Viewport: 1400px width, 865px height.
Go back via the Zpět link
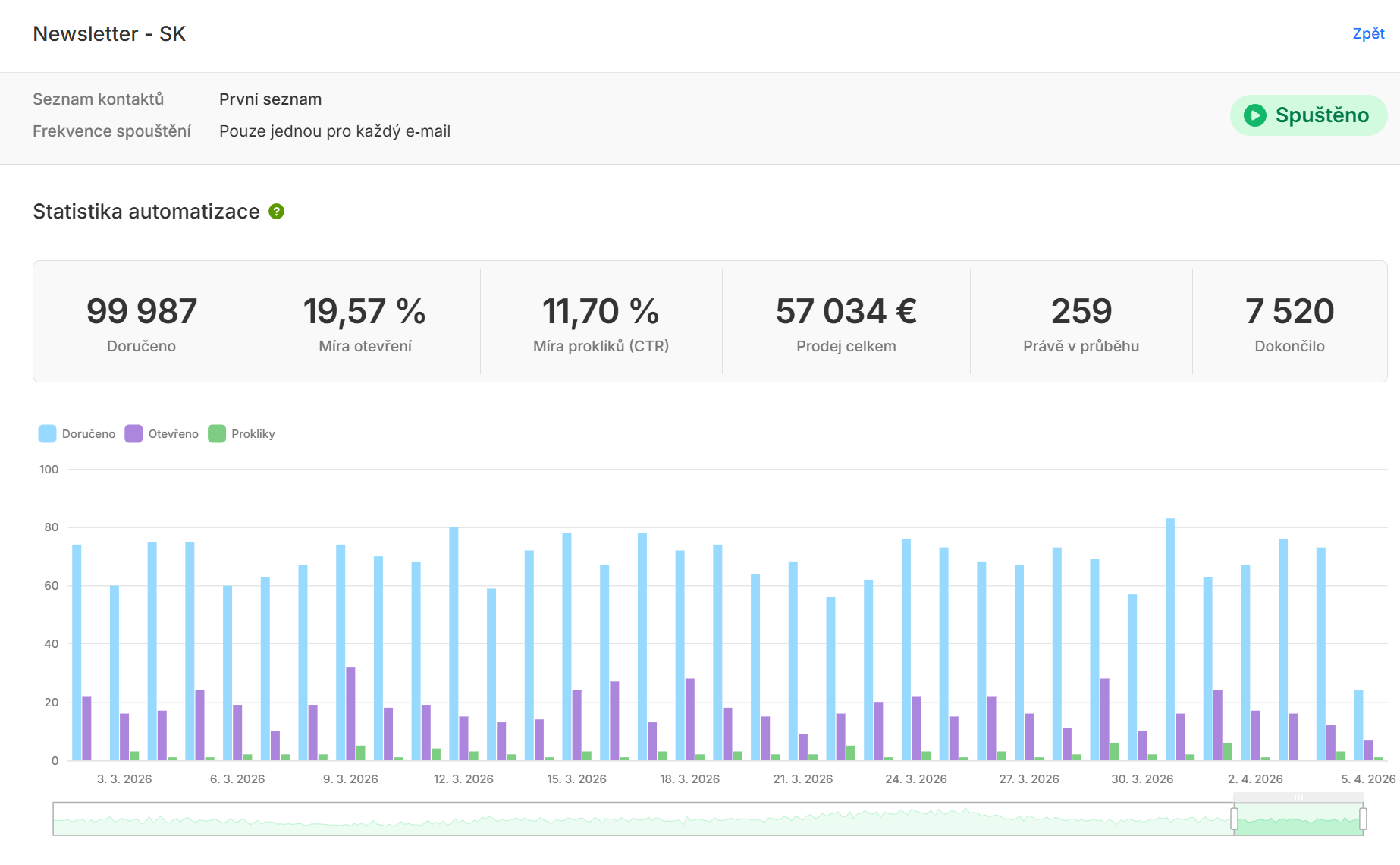click(x=1368, y=33)
